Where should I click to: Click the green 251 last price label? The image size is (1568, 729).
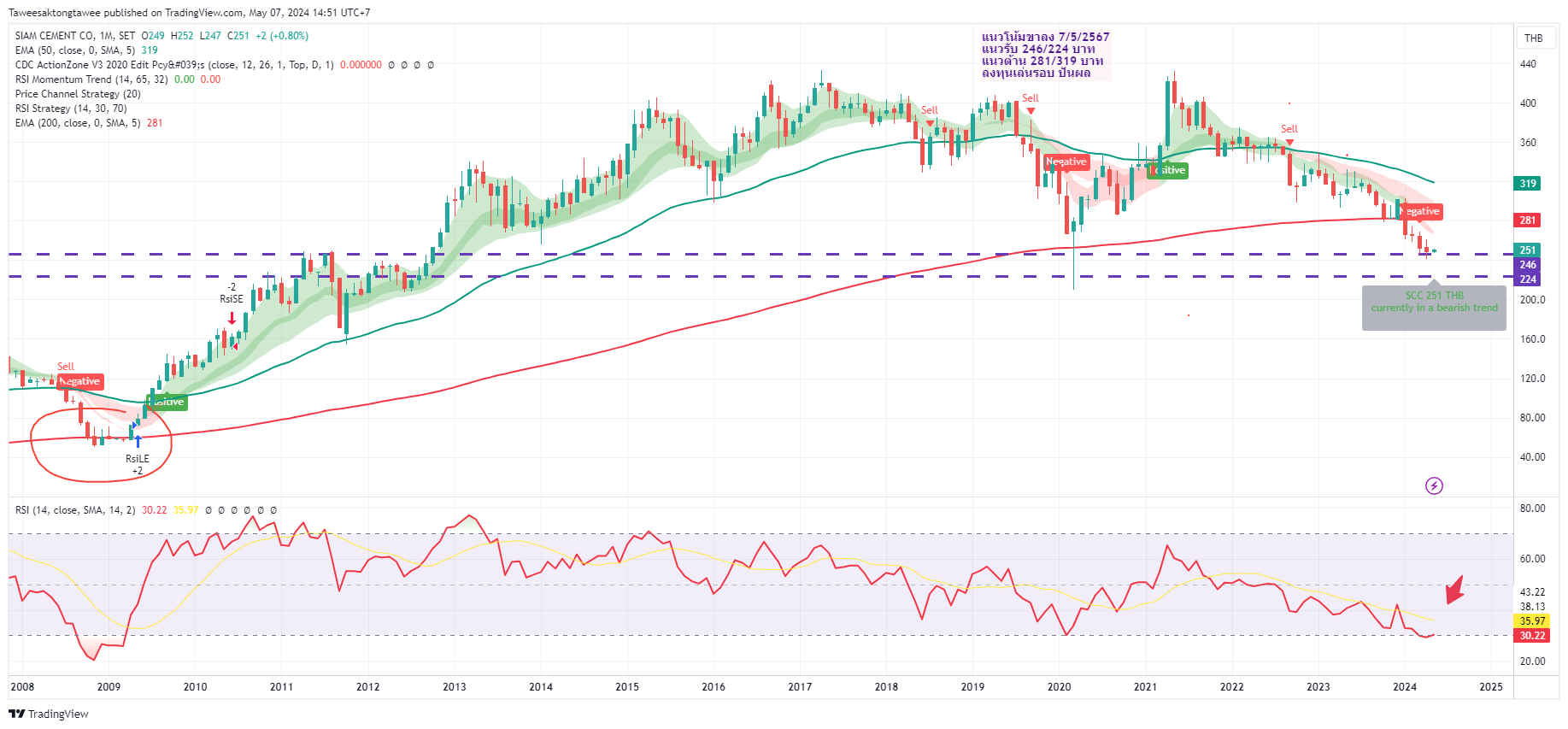1528,250
